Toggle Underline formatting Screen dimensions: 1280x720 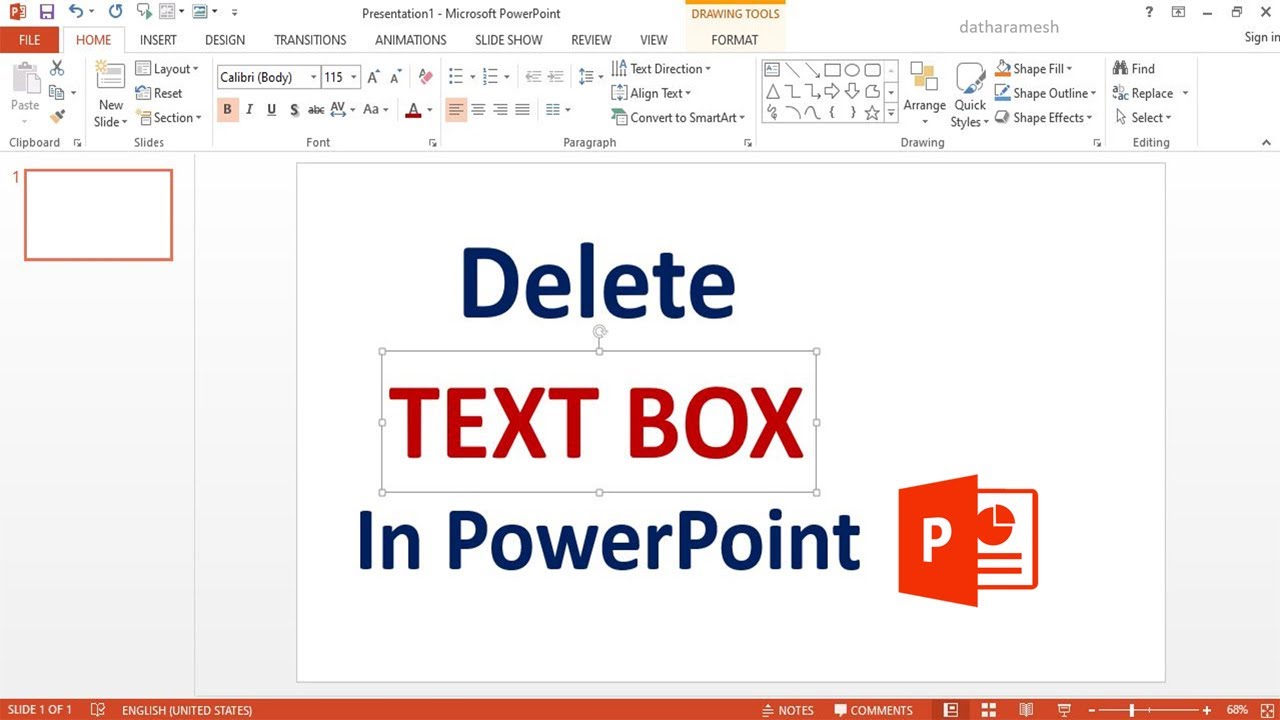coord(271,109)
